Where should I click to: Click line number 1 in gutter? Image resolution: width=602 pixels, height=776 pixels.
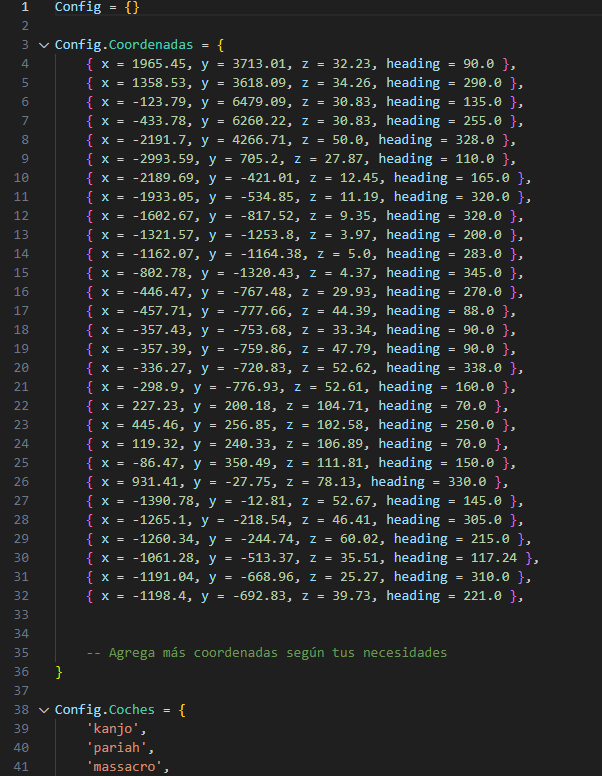[x=25, y=7]
